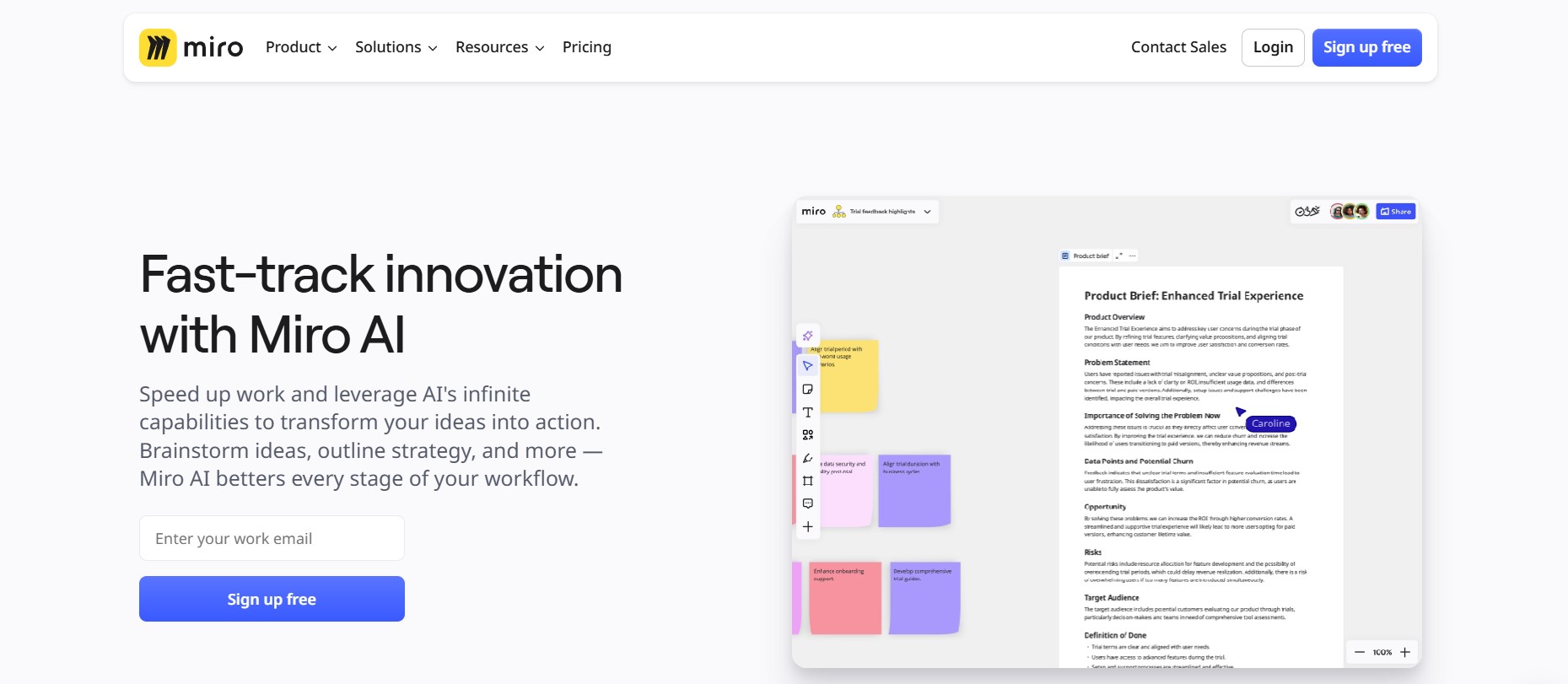
Task: Click the 'Target Audience' heading
Action: point(1111,598)
